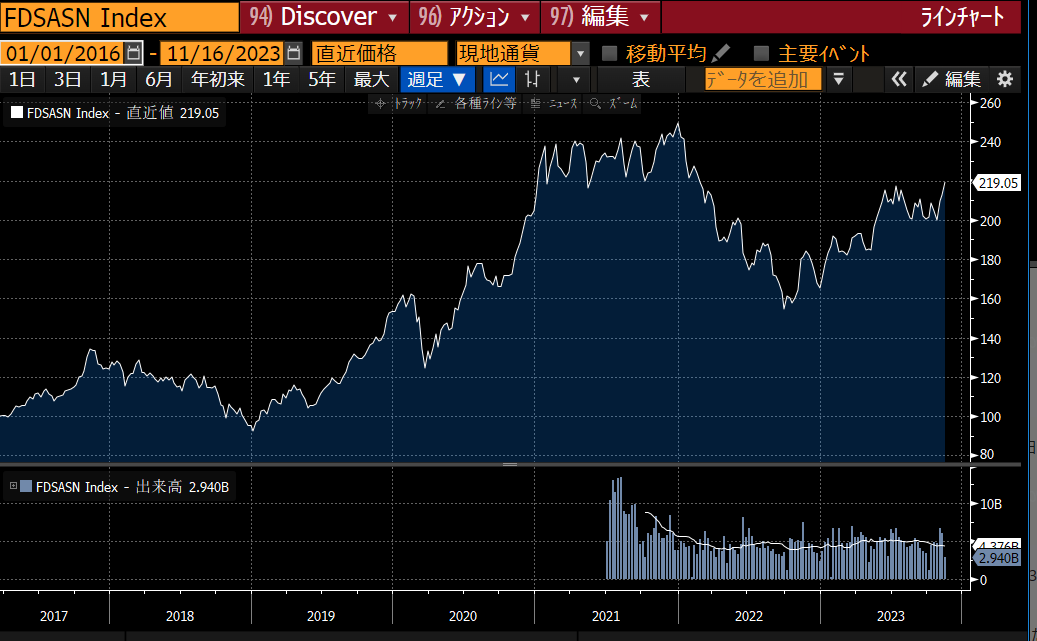The width and height of the screenshot is (1037, 641).
Task: Open the 97) 編集 edit menu
Action: (x=601, y=17)
